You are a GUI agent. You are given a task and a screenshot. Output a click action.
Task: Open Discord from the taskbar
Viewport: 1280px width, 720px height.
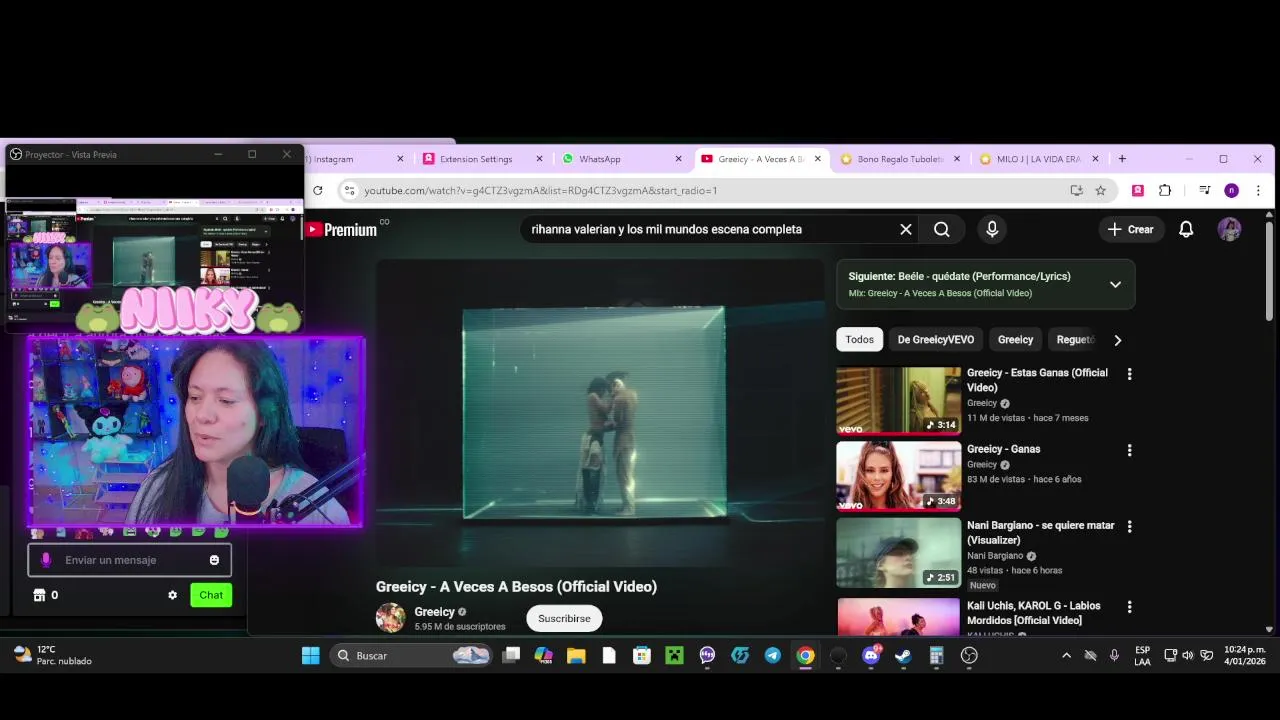pyautogui.click(x=871, y=656)
